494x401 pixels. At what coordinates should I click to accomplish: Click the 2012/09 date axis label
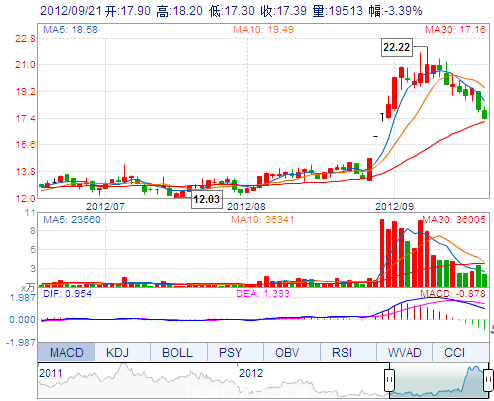tap(395, 206)
